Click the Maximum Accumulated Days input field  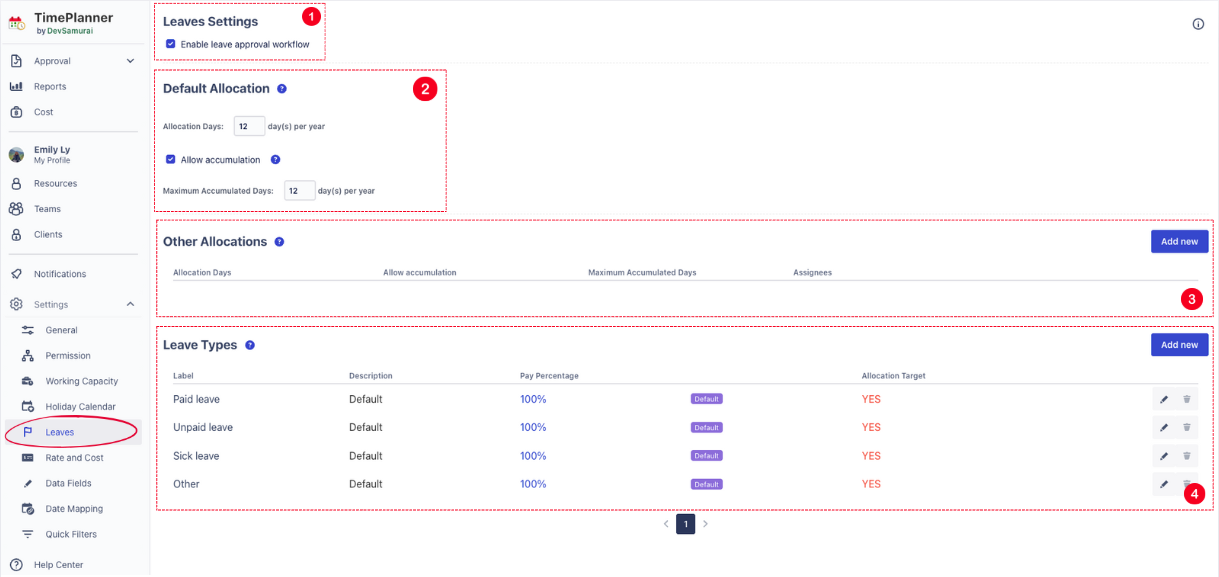click(x=299, y=190)
